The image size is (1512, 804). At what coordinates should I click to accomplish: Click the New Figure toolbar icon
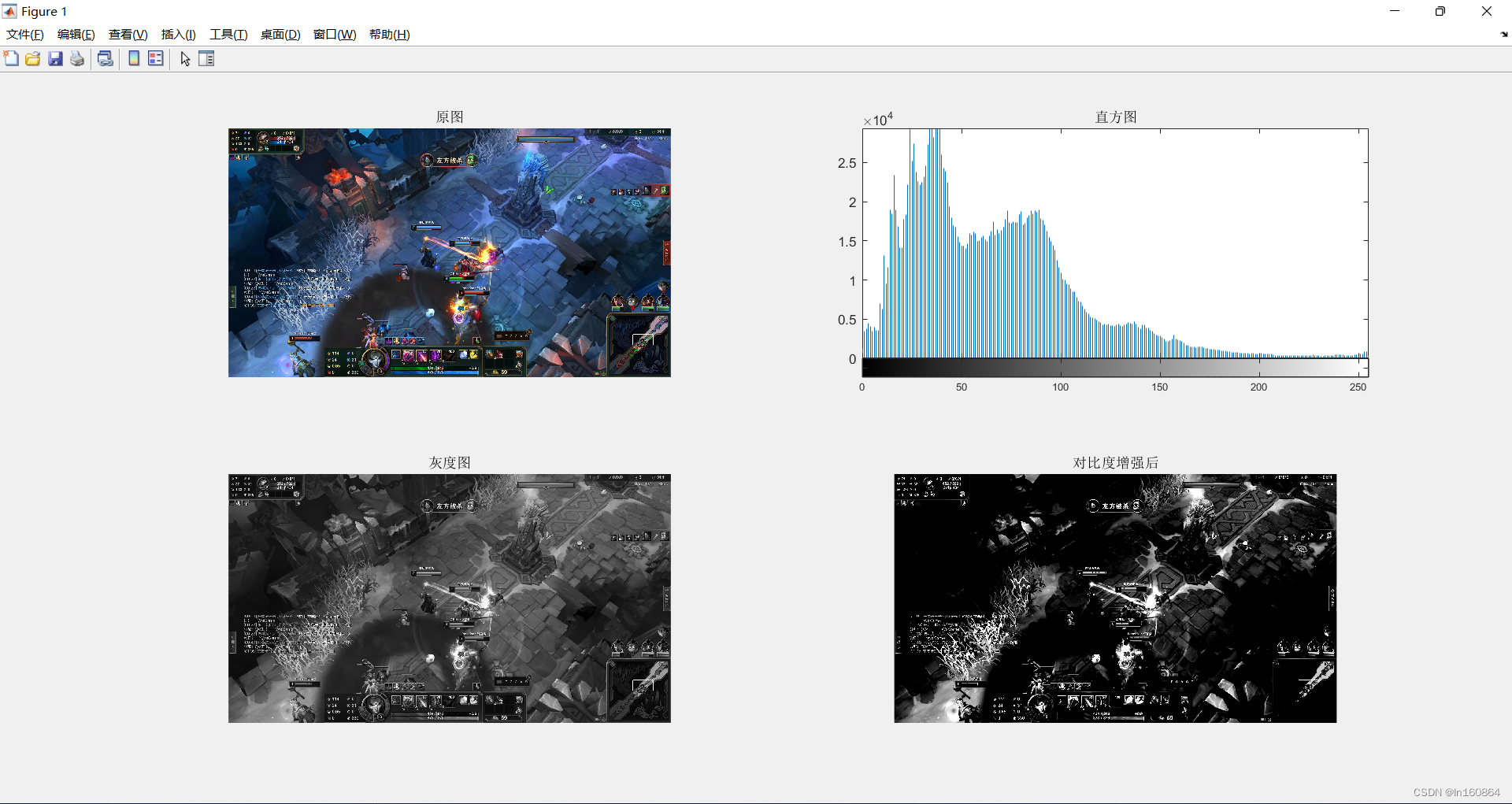(x=11, y=58)
